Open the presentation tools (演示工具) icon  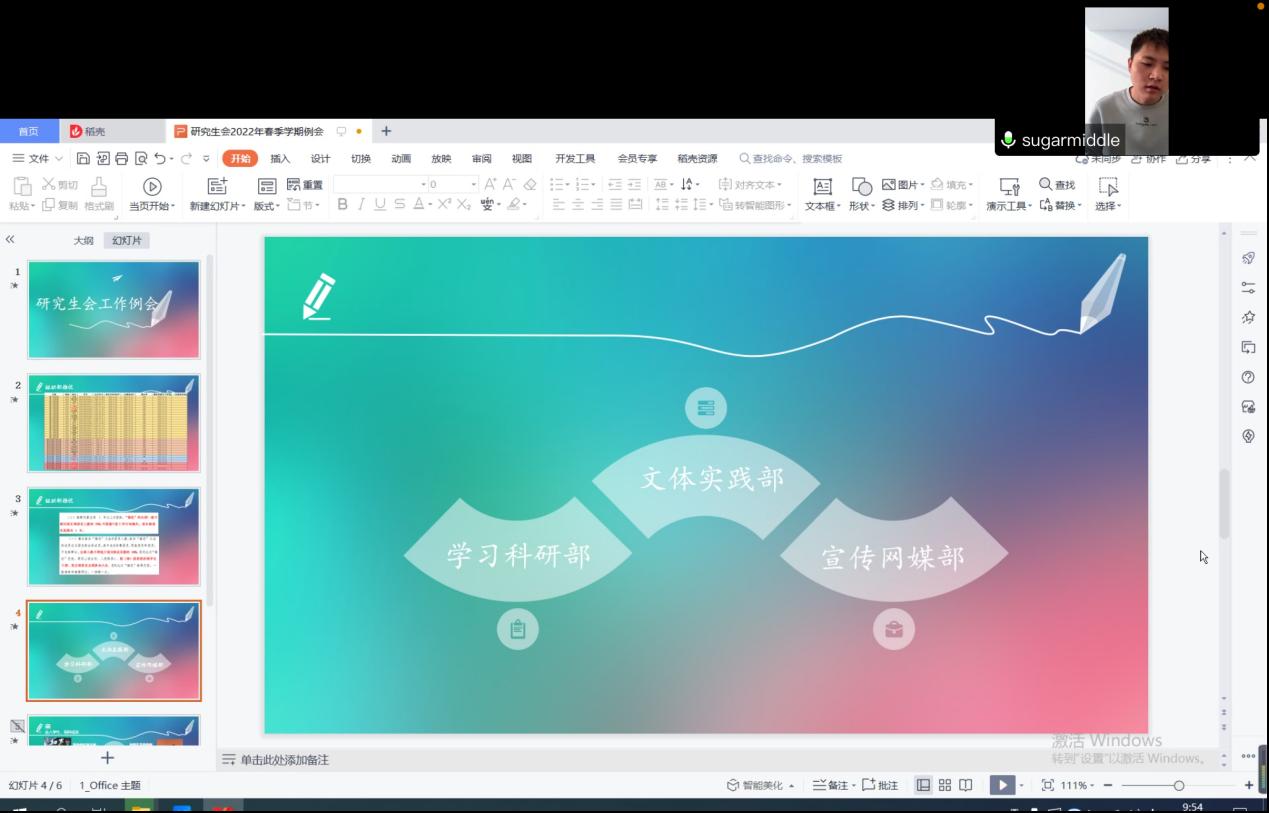click(1009, 187)
